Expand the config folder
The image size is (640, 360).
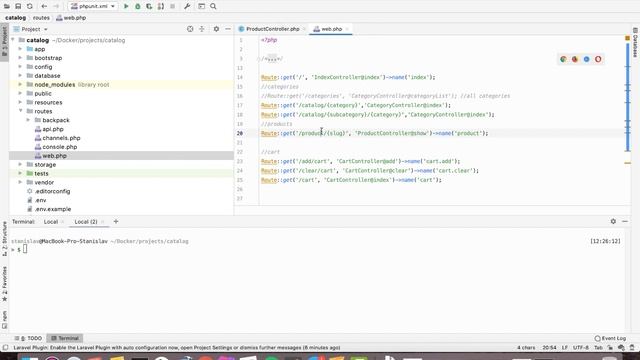click(20, 67)
